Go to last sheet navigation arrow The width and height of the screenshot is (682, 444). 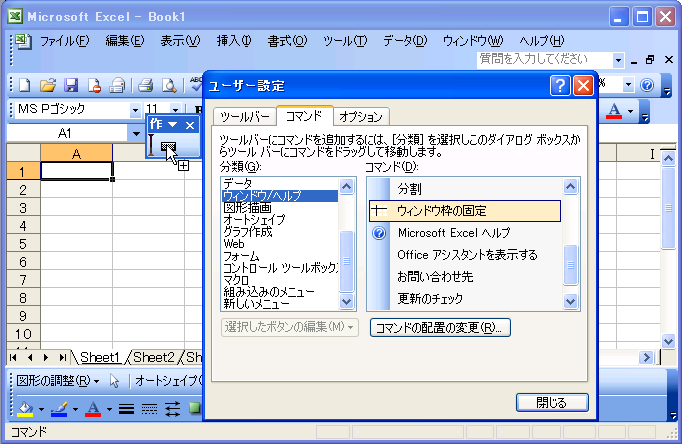click(x=63, y=357)
